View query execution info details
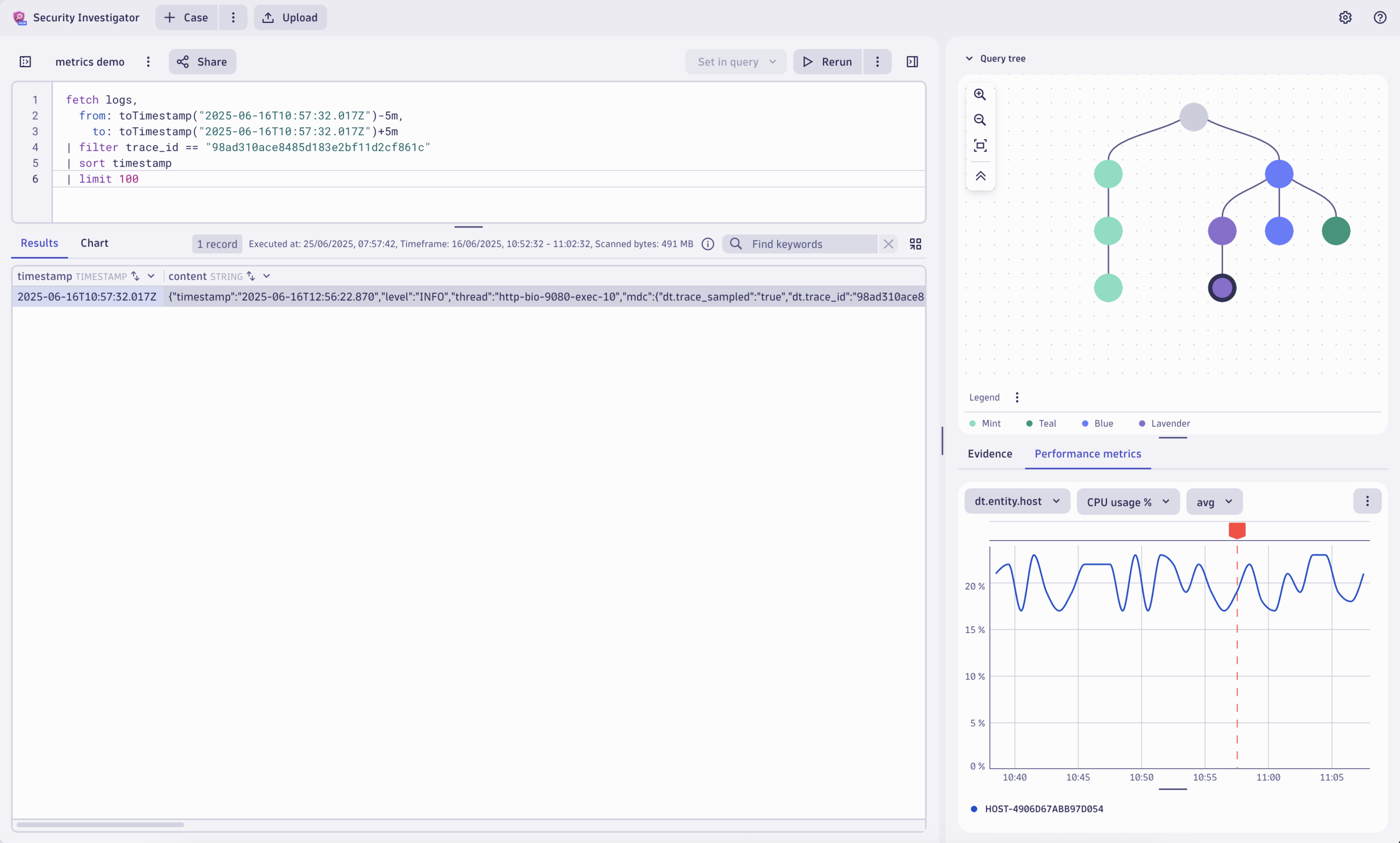The width and height of the screenshot is (1400, 843). tap(708, 243)
